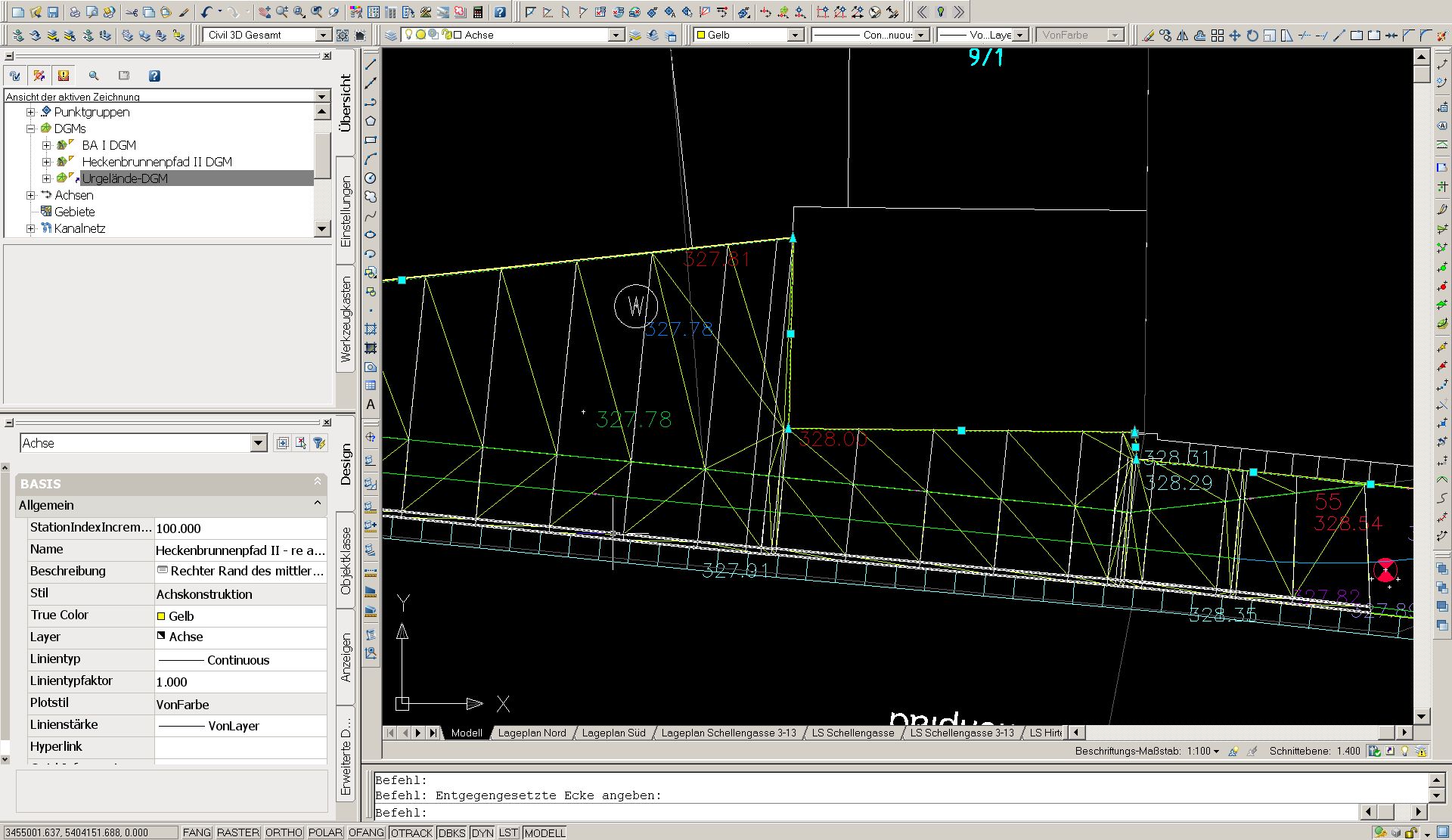Click the Beschriftungs-Maßstab 1:100 selector
This screenshot has width=1452, height=840.
pyautogui.click(x=1202, y=751)
